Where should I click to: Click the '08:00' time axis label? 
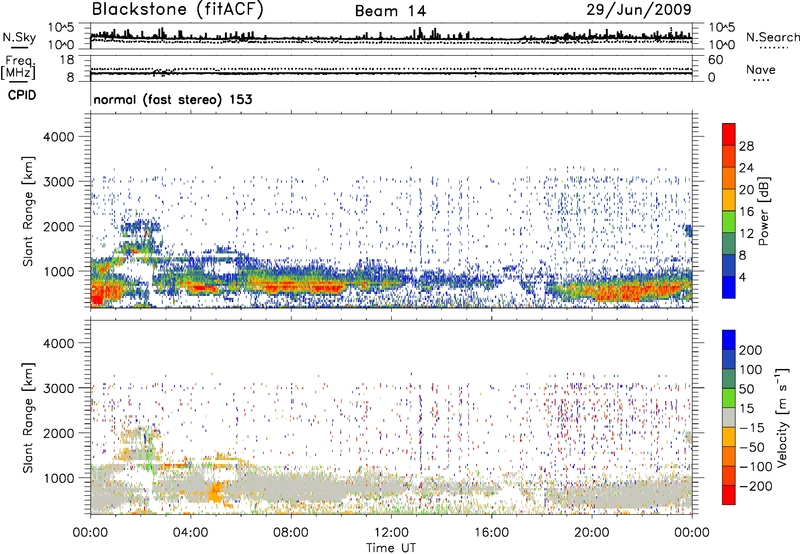(290, 533)
